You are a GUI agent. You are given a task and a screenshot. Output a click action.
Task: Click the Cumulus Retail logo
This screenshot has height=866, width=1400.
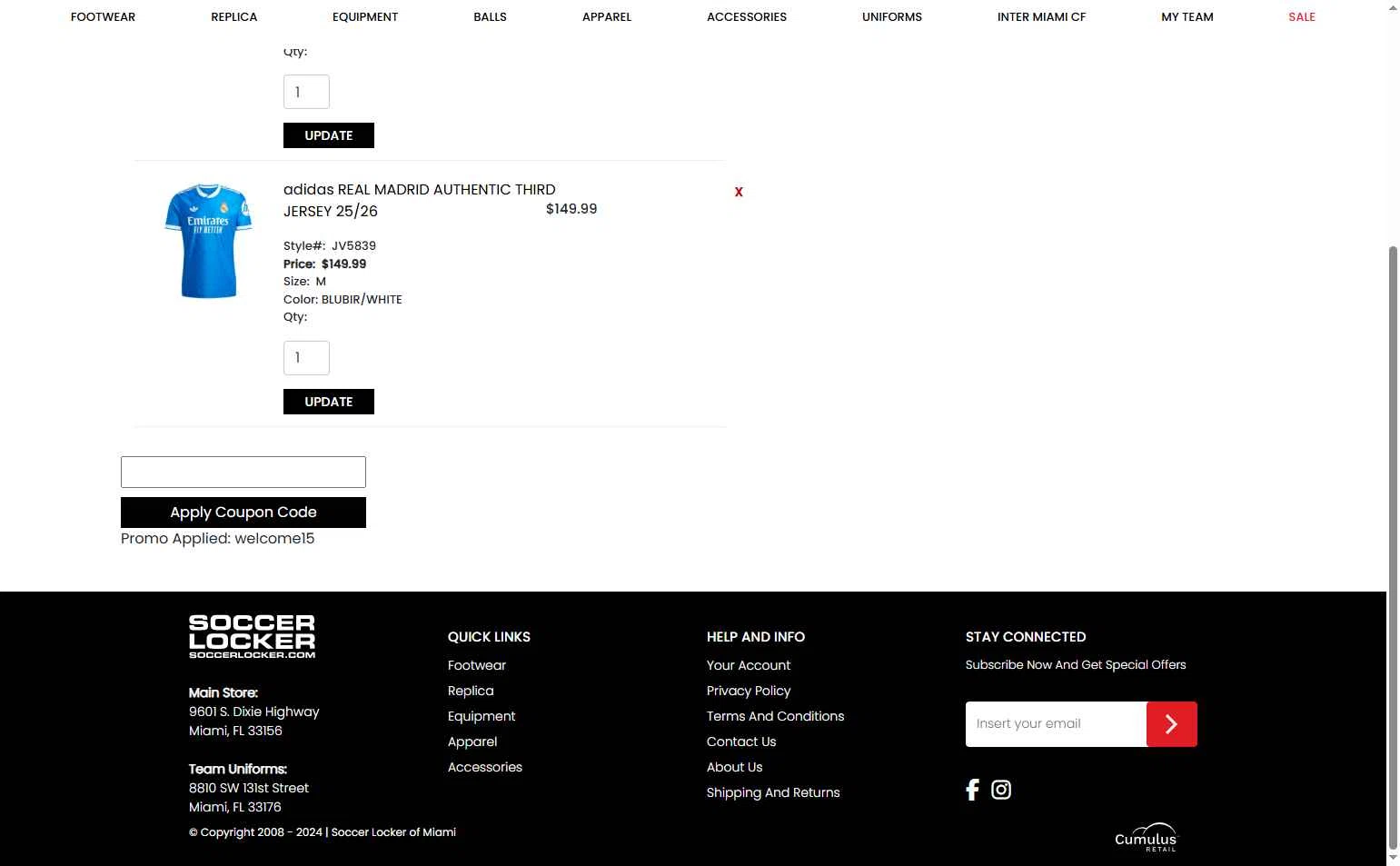[1146, 837]
